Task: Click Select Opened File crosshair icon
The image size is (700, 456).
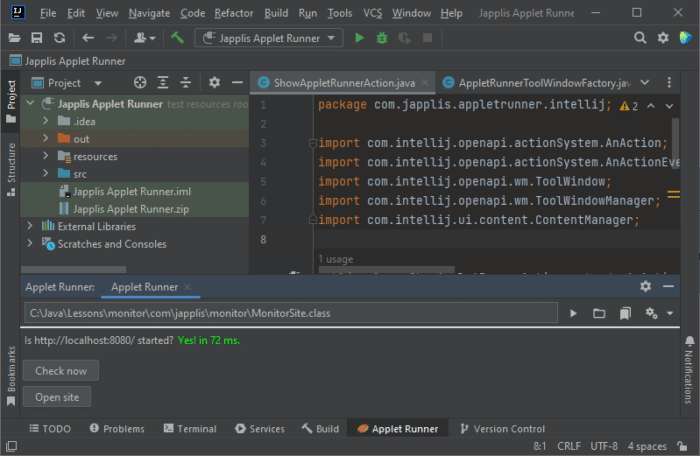Action: [x=140, y=83]
